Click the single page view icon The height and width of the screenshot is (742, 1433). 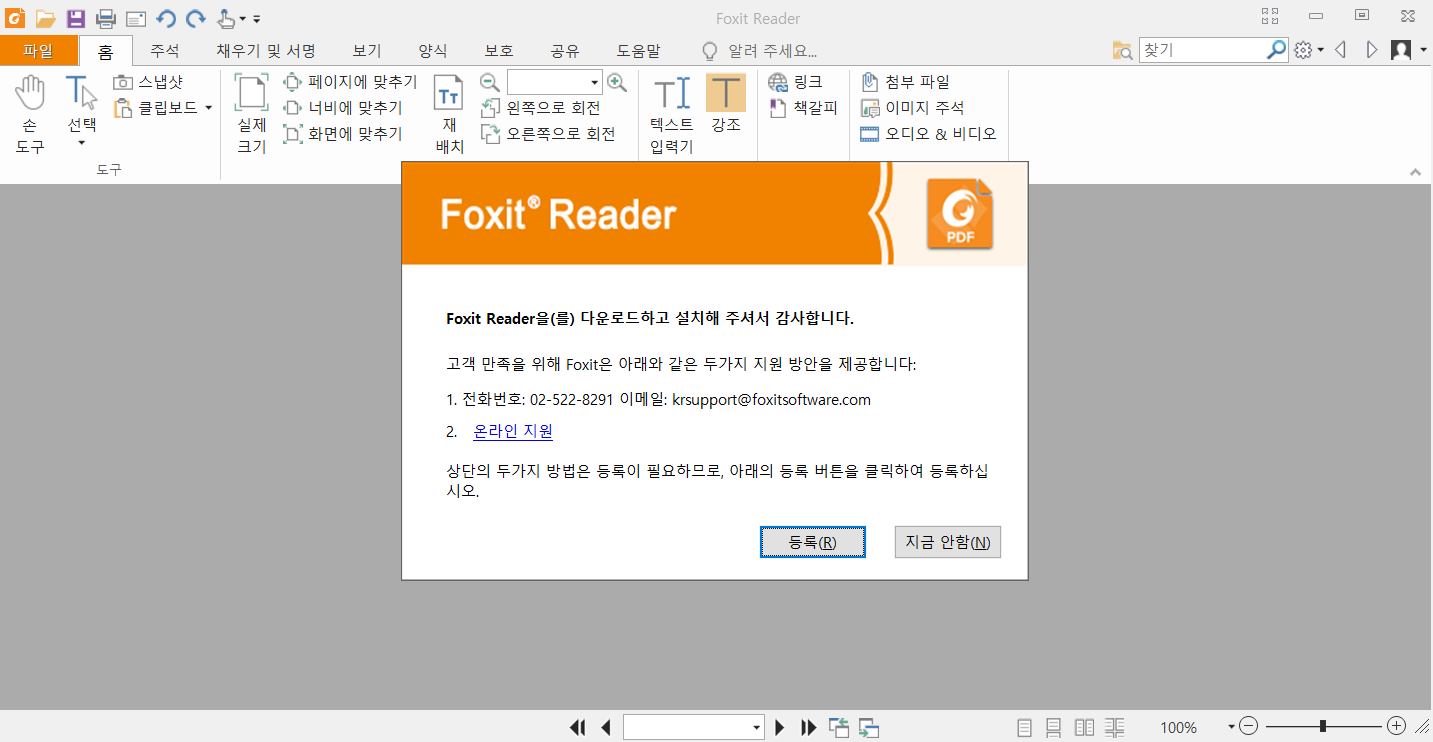[x=1025, y=727]
